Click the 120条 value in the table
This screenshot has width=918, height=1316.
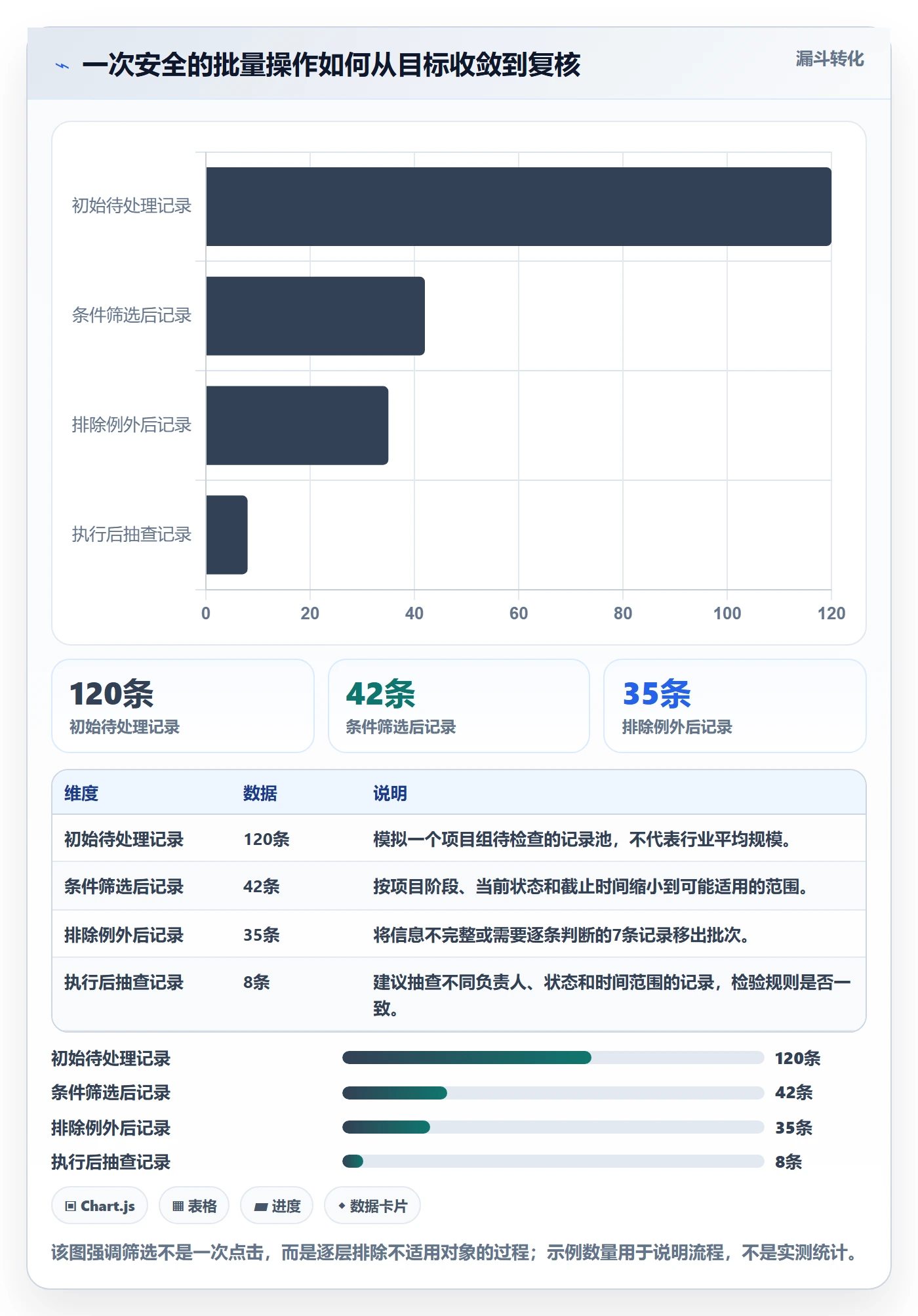(266, 839)
